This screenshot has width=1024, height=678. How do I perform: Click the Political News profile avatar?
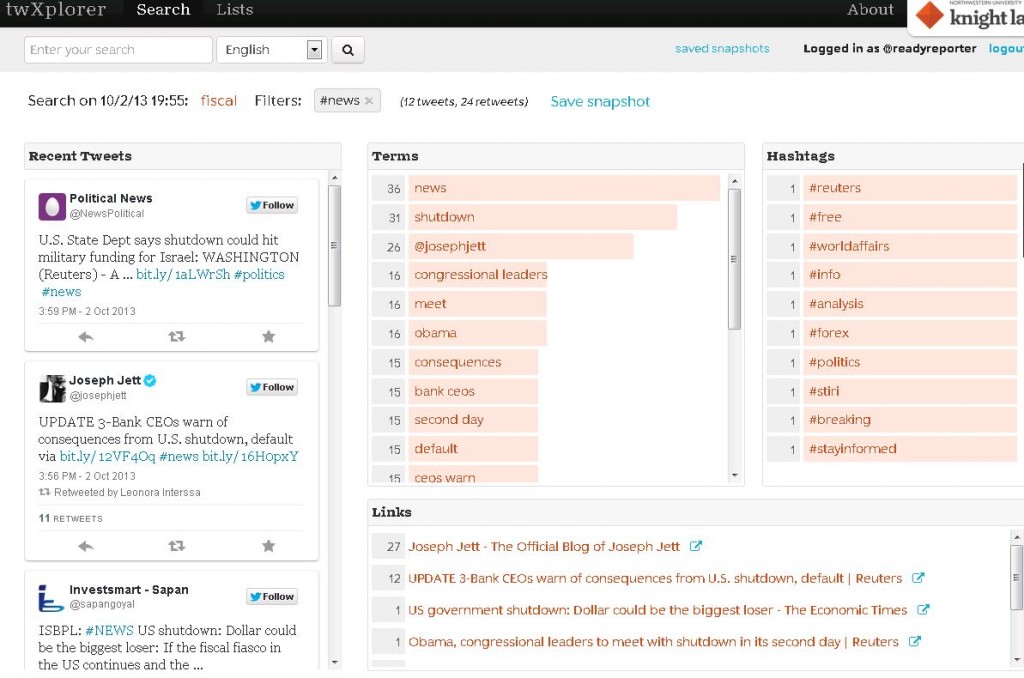pos(52,206)
